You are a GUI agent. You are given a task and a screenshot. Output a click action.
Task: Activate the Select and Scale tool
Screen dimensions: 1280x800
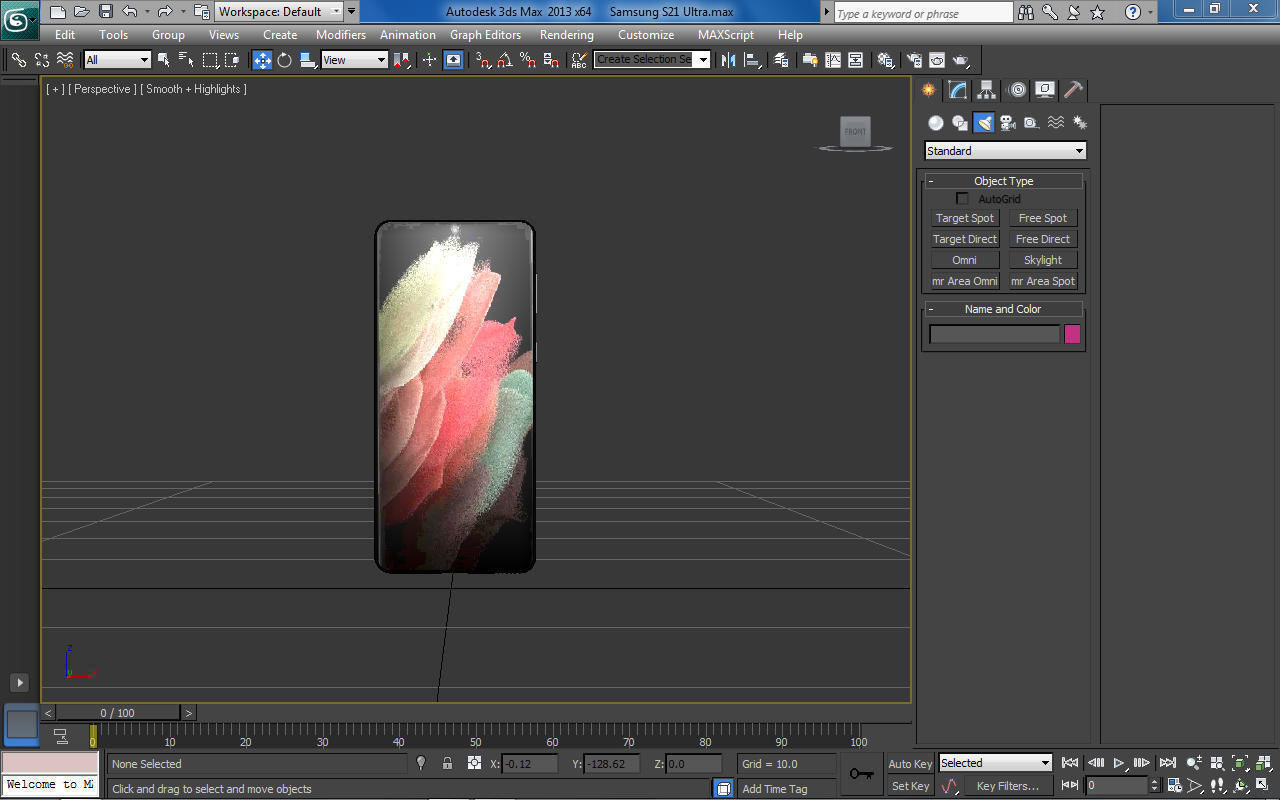tap(308, 60)
